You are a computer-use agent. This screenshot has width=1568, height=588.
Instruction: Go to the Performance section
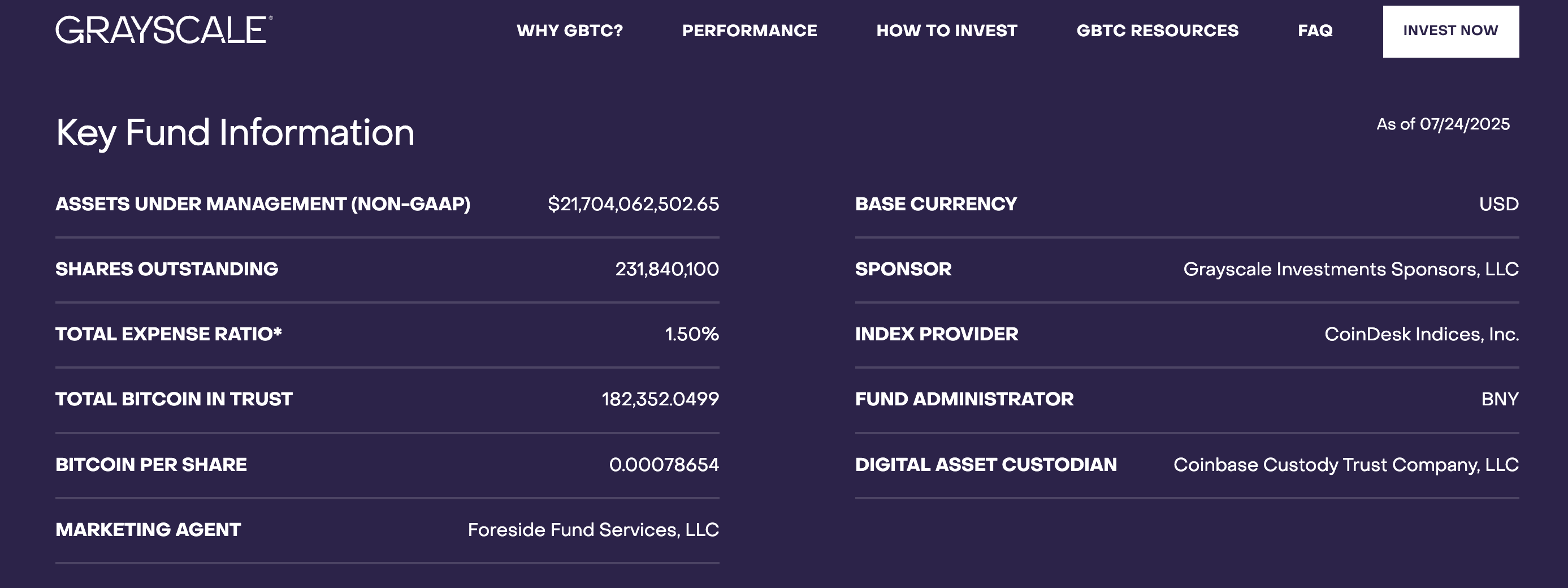click(x=750, y=31)
